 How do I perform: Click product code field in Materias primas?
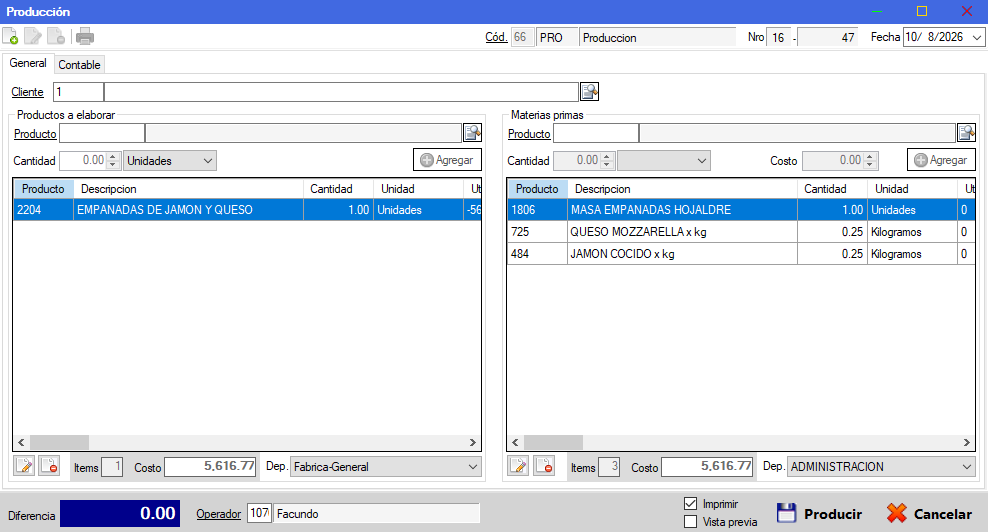[596, 133]
